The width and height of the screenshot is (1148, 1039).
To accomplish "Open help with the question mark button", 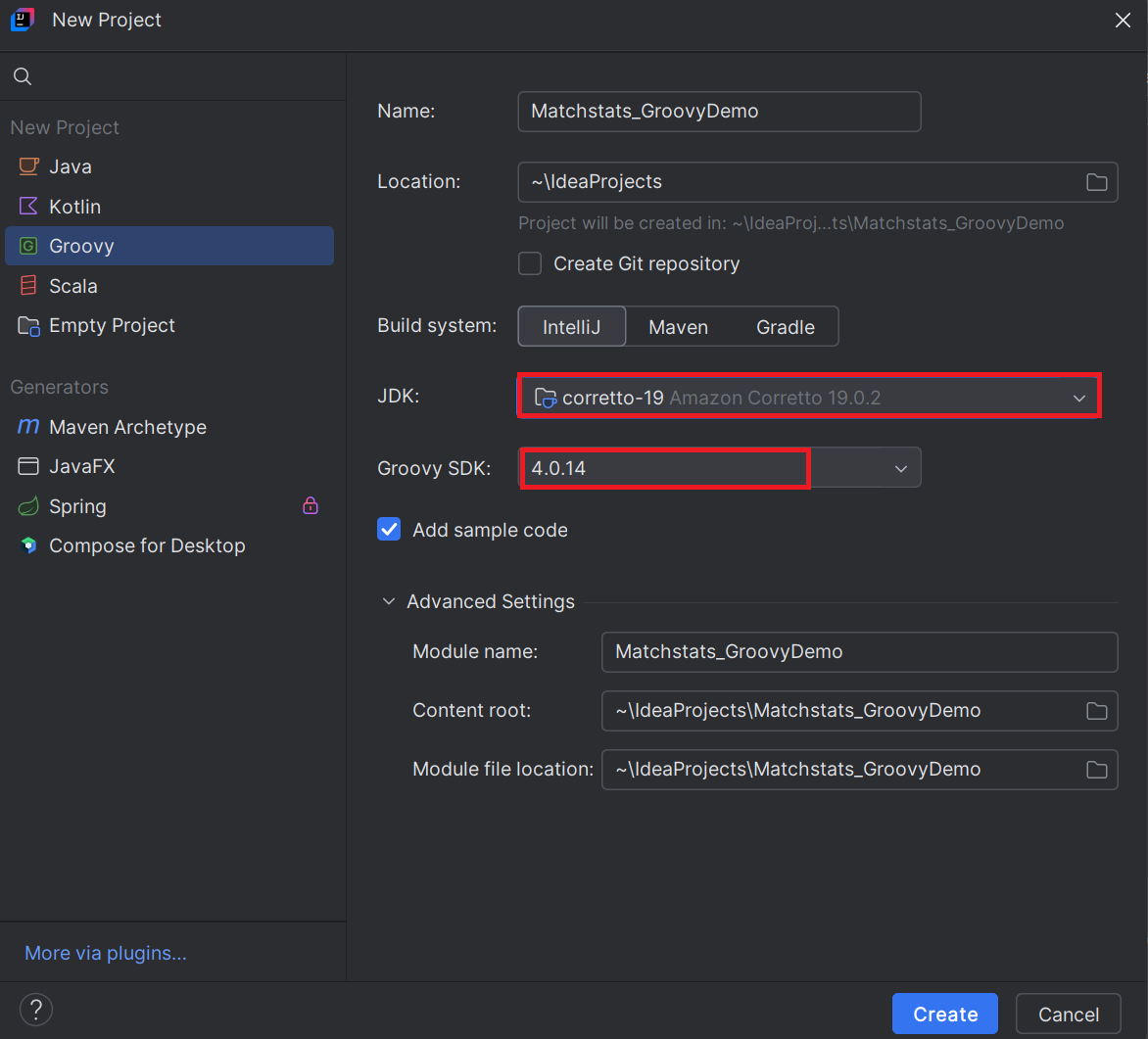I will [x=36, y=1010].
